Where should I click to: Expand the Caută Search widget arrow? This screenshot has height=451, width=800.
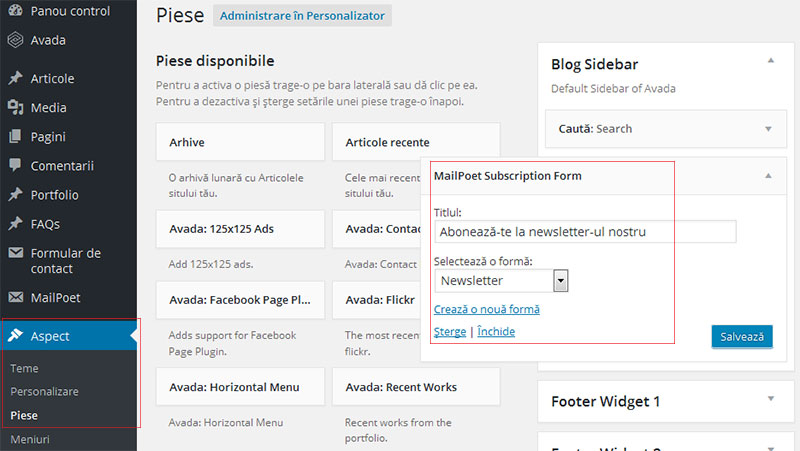768,129
